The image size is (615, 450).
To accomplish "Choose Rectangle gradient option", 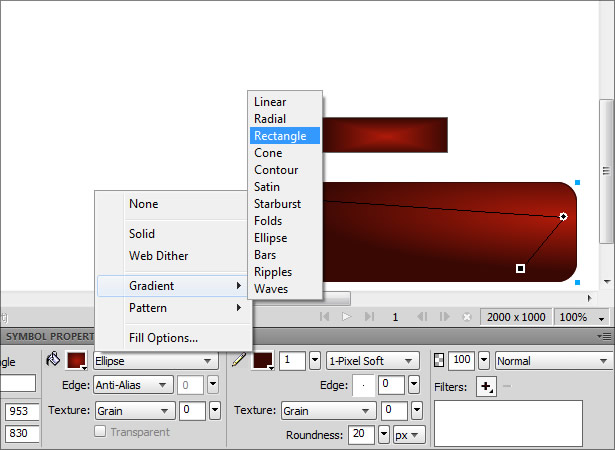I will (x=285, y=136).
